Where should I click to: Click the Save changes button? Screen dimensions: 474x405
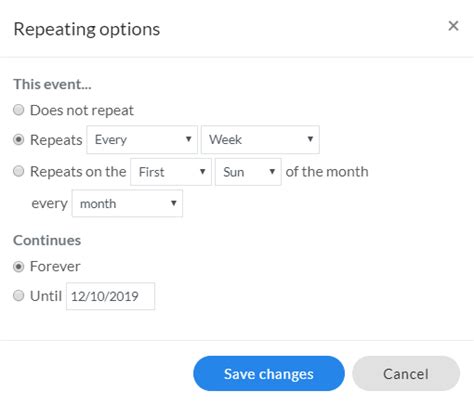point(269,374)
